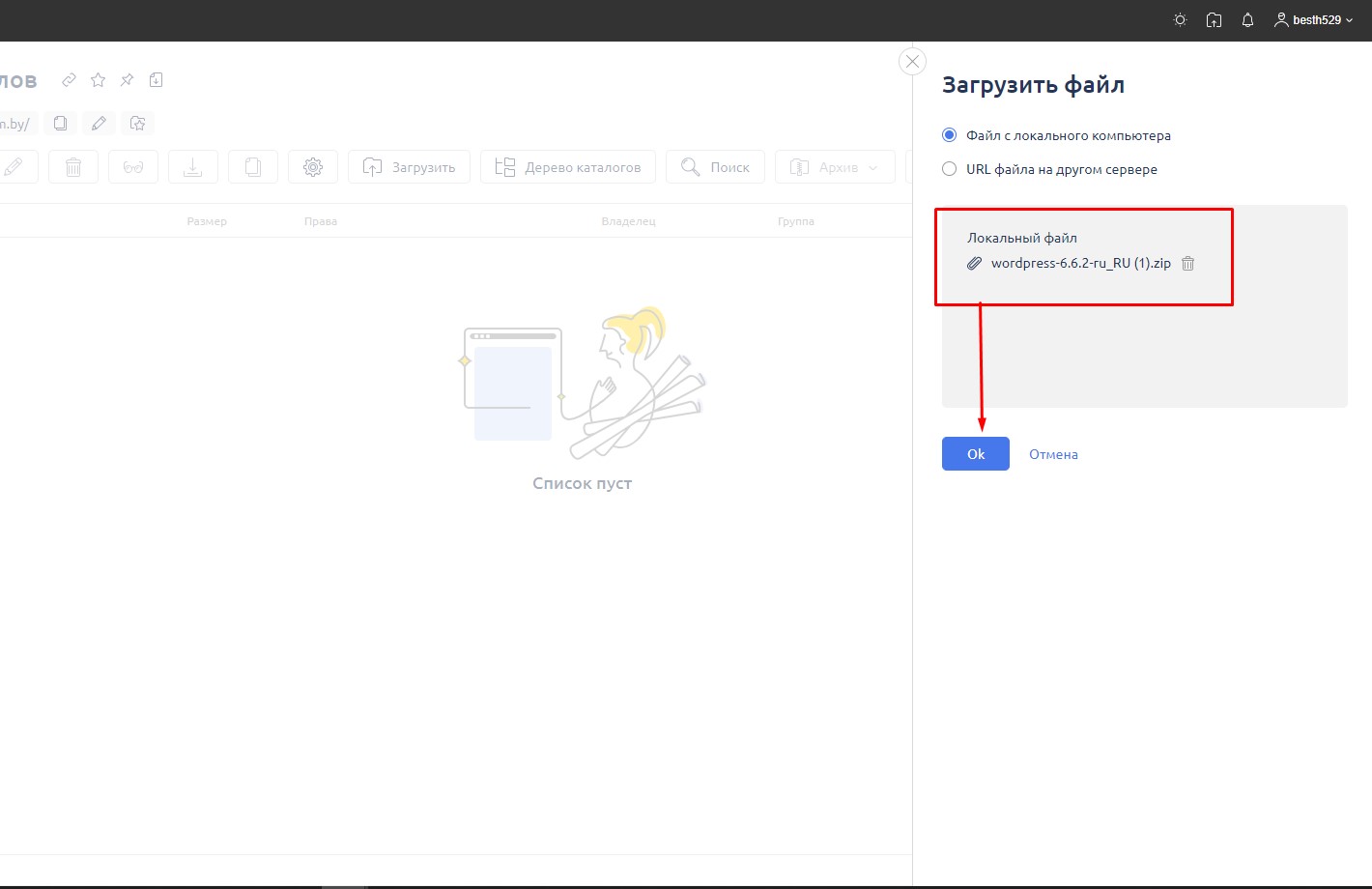Click the Поиск toolbar button
The height and width of the screenshot is (889, 1372).
click(x=715, y=167)
